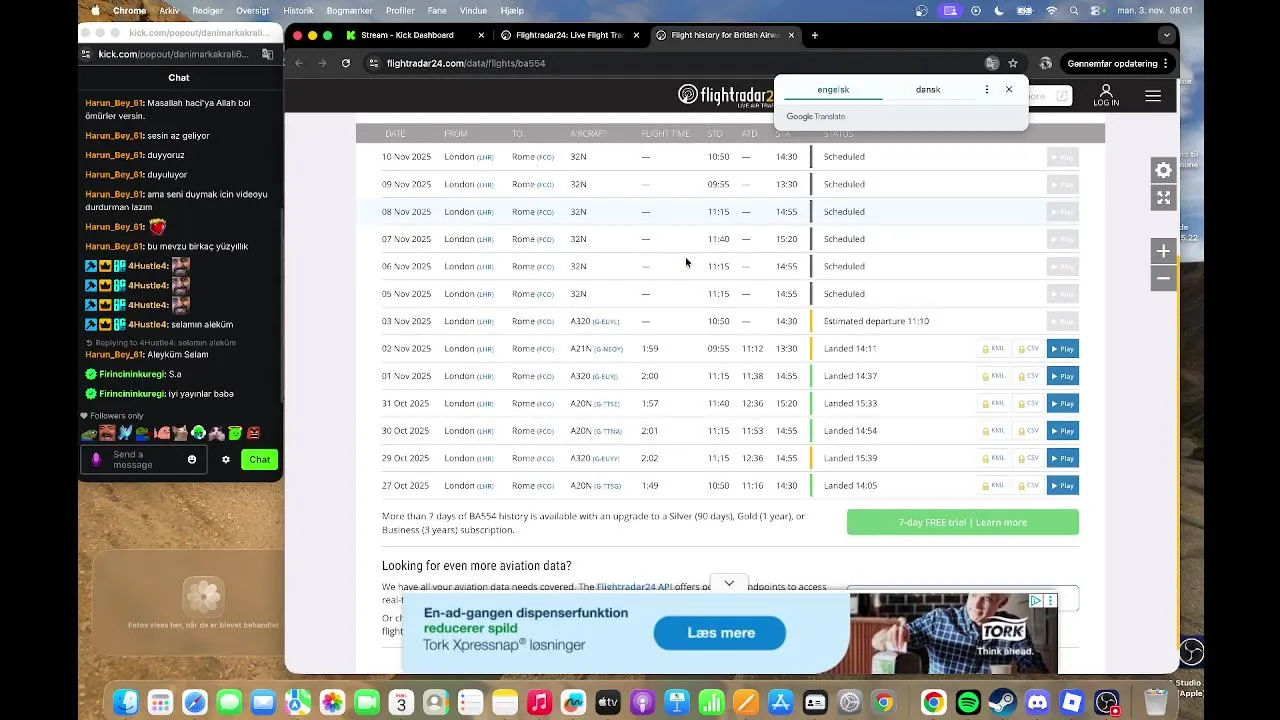Launch Finder from the Dock
Screen dimensions: 1280x720
pos(125,702)
